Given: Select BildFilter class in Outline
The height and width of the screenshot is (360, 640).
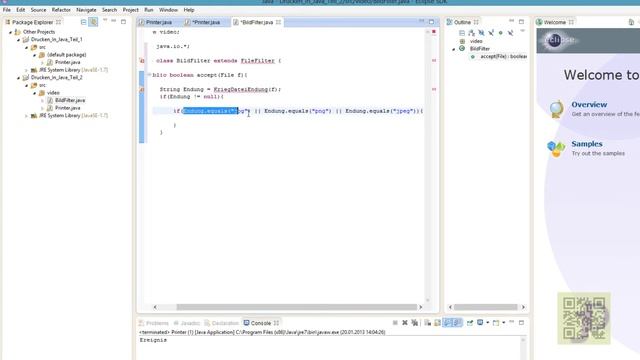Looking at the screenshot, I should point(480,49).
